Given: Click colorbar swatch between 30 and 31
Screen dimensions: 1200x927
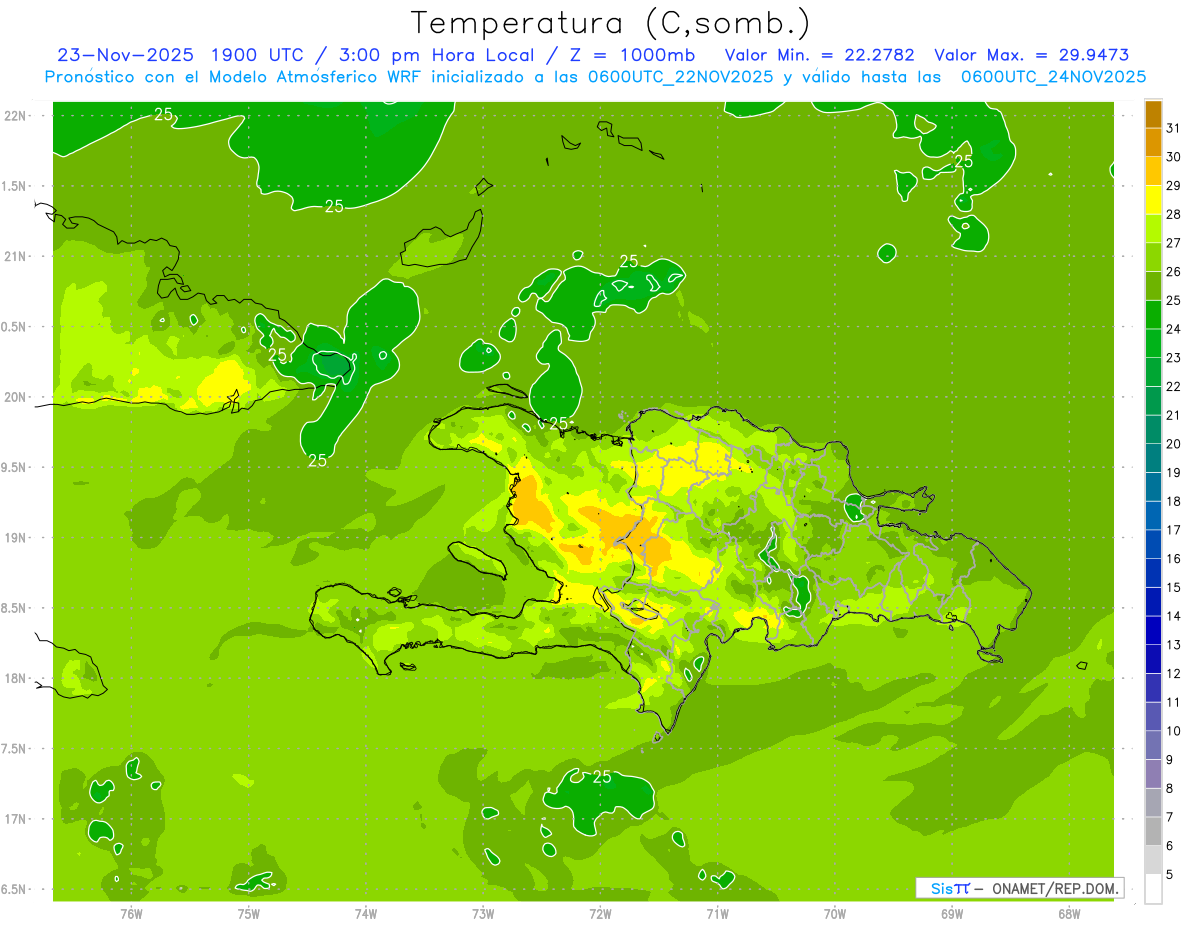Looking at the screenshot, I should [x=1153, y=143].
